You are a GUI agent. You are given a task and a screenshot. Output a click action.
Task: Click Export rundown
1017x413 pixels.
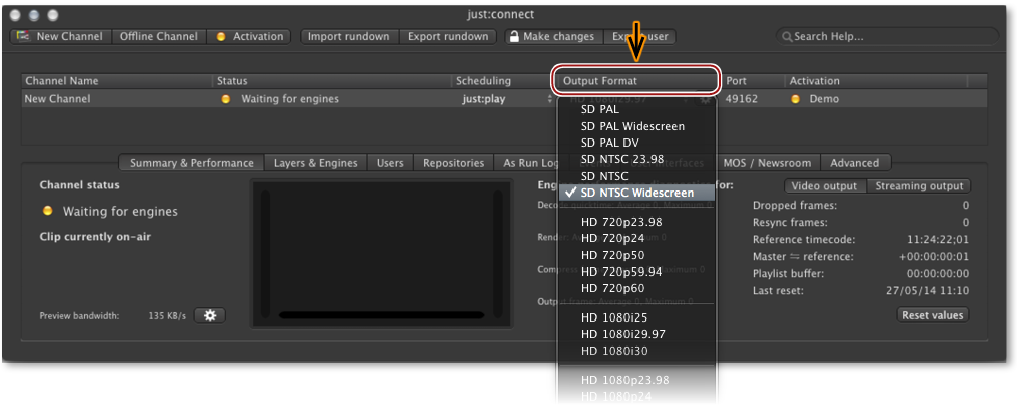(448, 36)
